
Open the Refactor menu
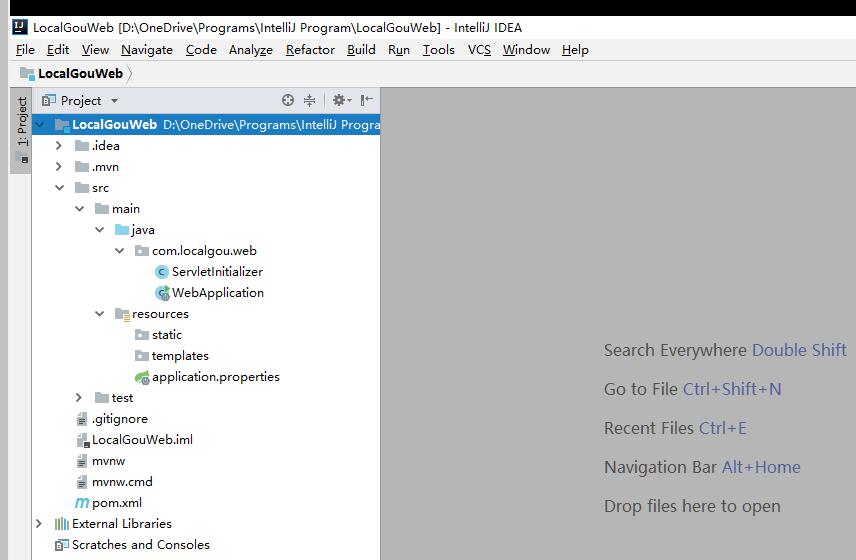tap(310, 50)
